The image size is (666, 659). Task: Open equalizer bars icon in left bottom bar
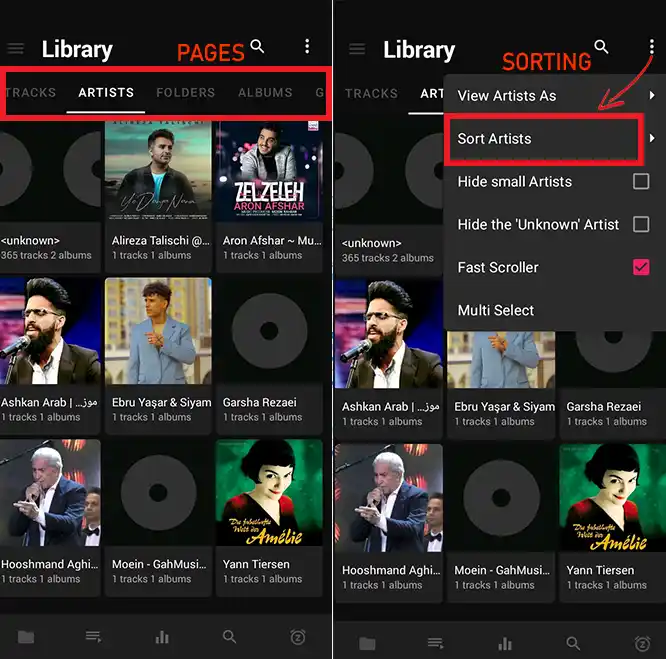click(x=162, y=637)
